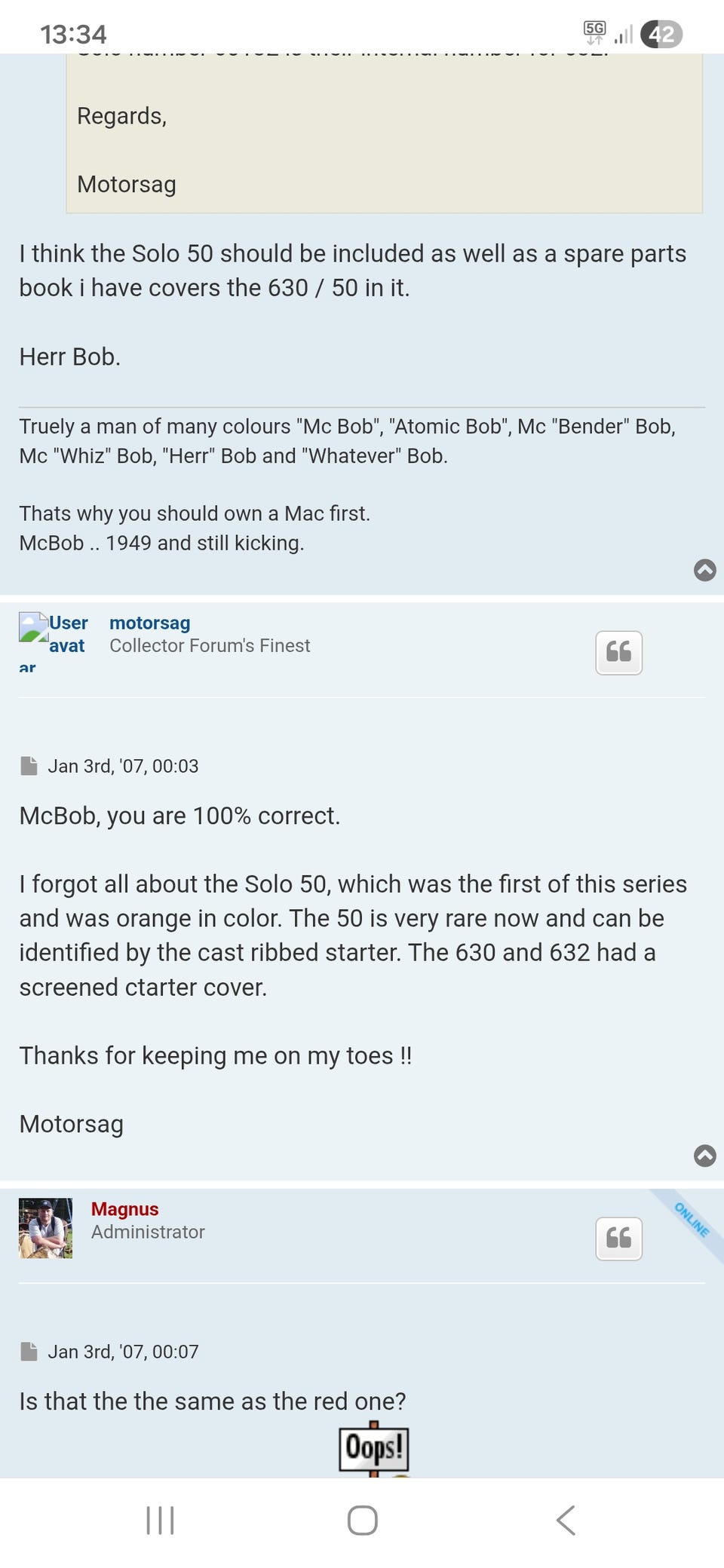Image resolution: width=724 pixels, height=1568 pixels.
Task: Tap the 13:34 status bar clock
Action: [73, 34]
